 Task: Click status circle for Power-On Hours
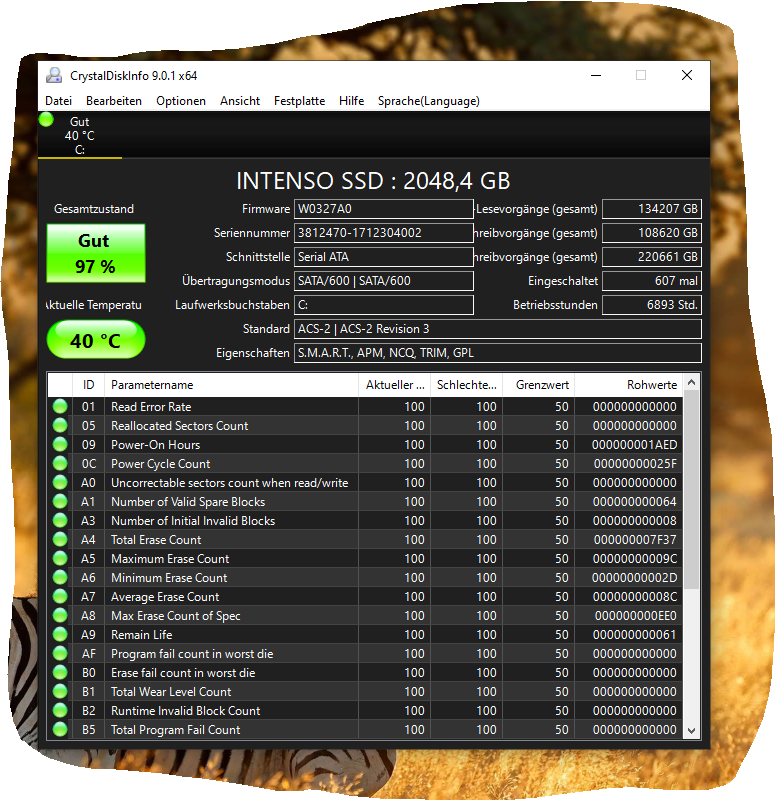pos(60,444)
